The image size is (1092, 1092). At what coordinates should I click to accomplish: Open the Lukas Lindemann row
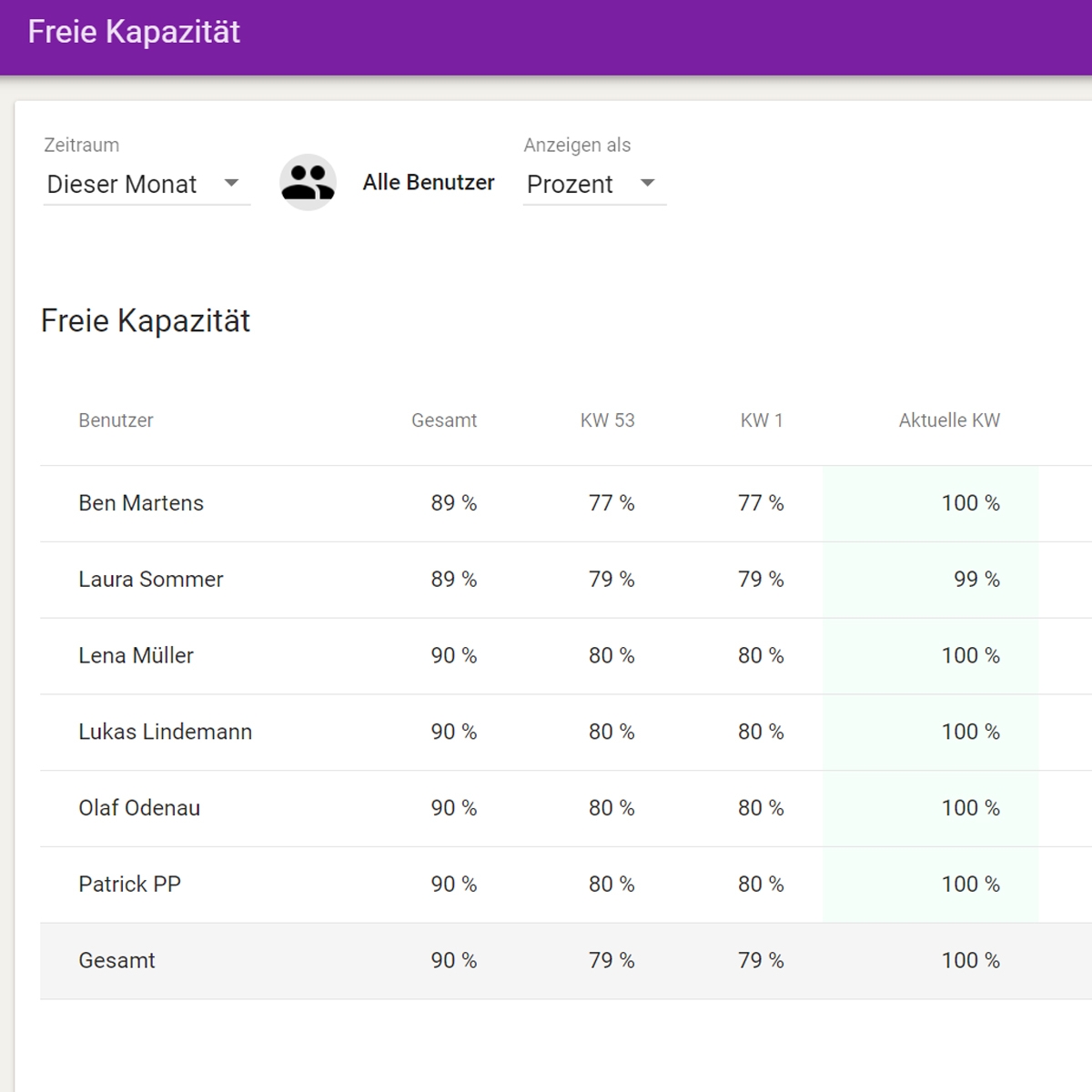(x=165, y=732)
